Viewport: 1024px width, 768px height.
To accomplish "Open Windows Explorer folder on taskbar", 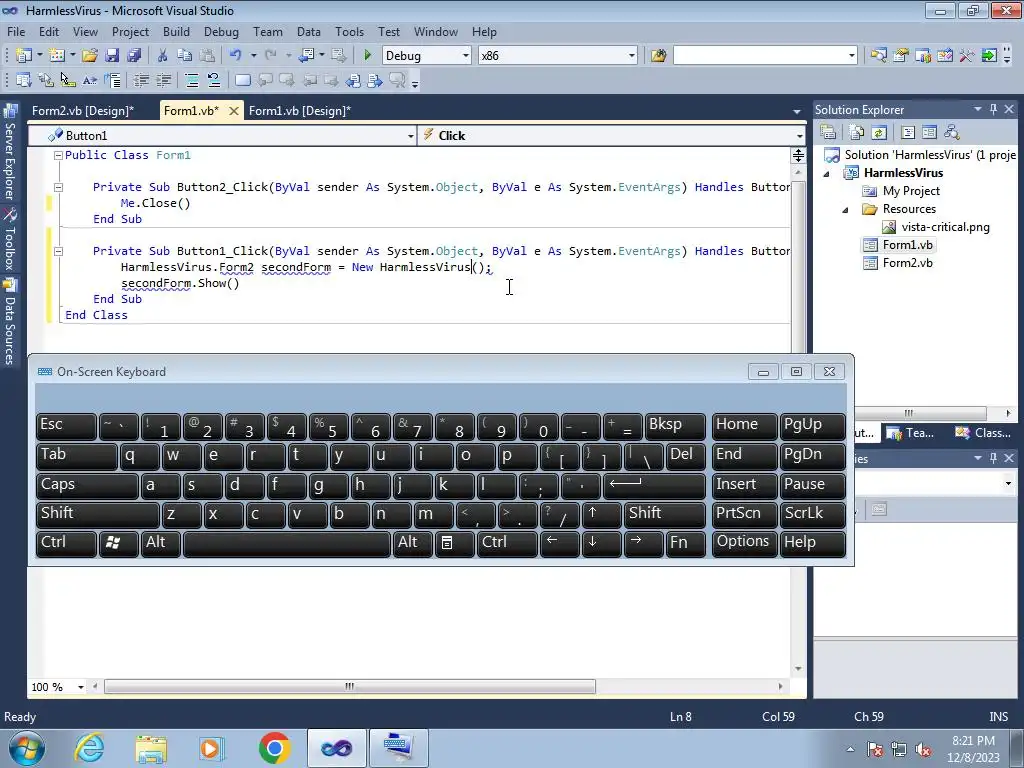I will (151, 748).
